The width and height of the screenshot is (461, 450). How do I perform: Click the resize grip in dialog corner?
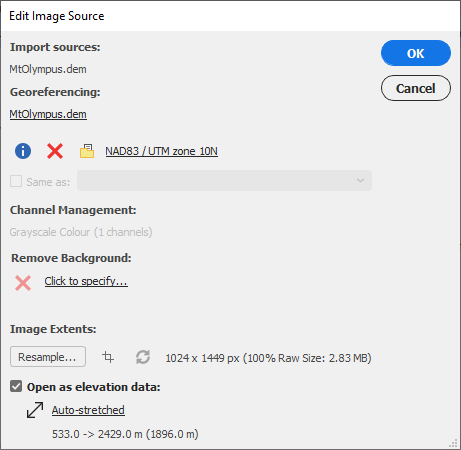[453, 443]
